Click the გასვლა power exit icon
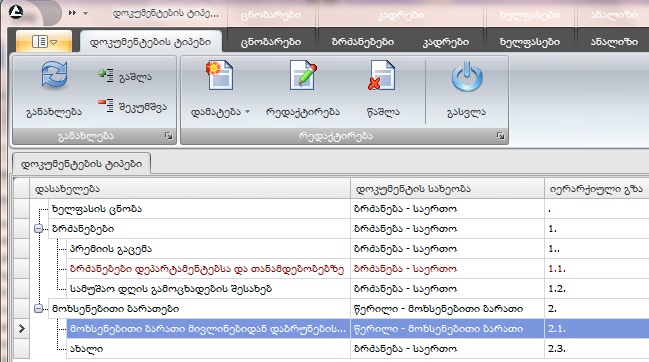The image size is (649, 362). [x=467, y=76]
